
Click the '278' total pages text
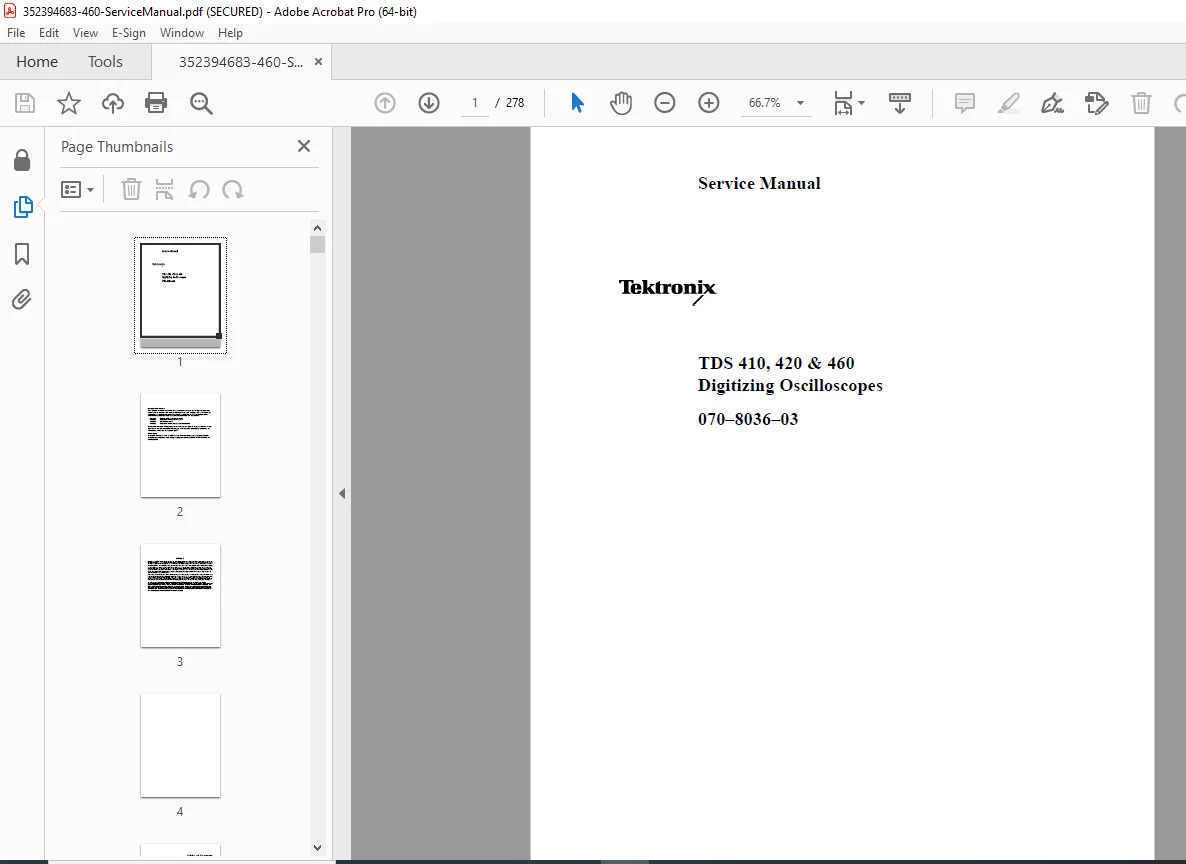click(515, 103)
